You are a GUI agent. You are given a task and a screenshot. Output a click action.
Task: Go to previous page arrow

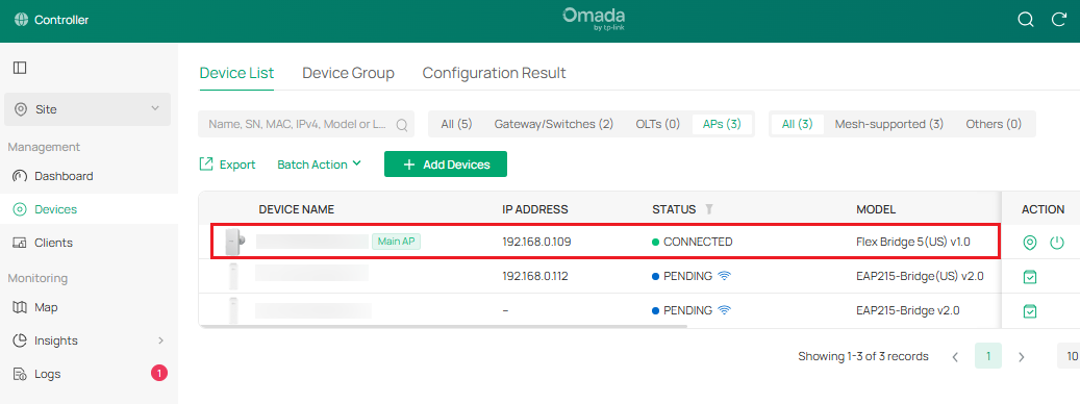955,357
